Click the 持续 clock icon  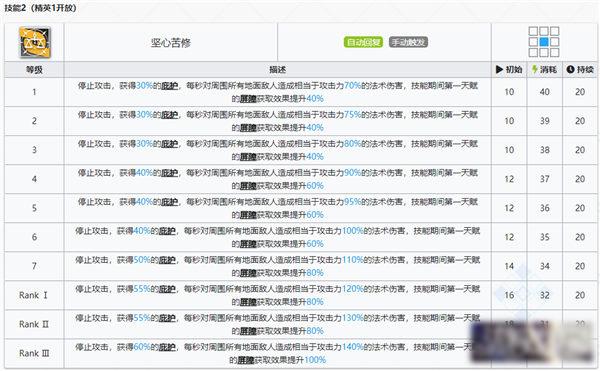[x=571, y=69]
